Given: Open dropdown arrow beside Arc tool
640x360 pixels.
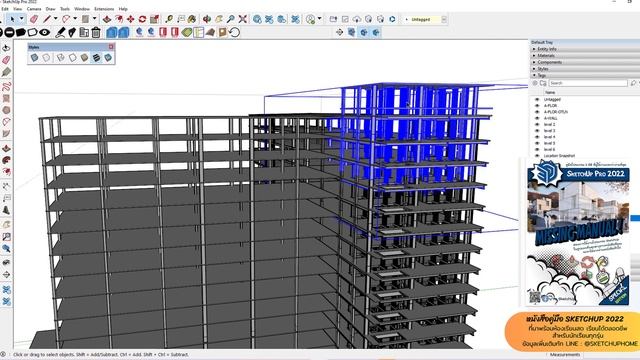Looking at the screenshot, I should [75, 19].
